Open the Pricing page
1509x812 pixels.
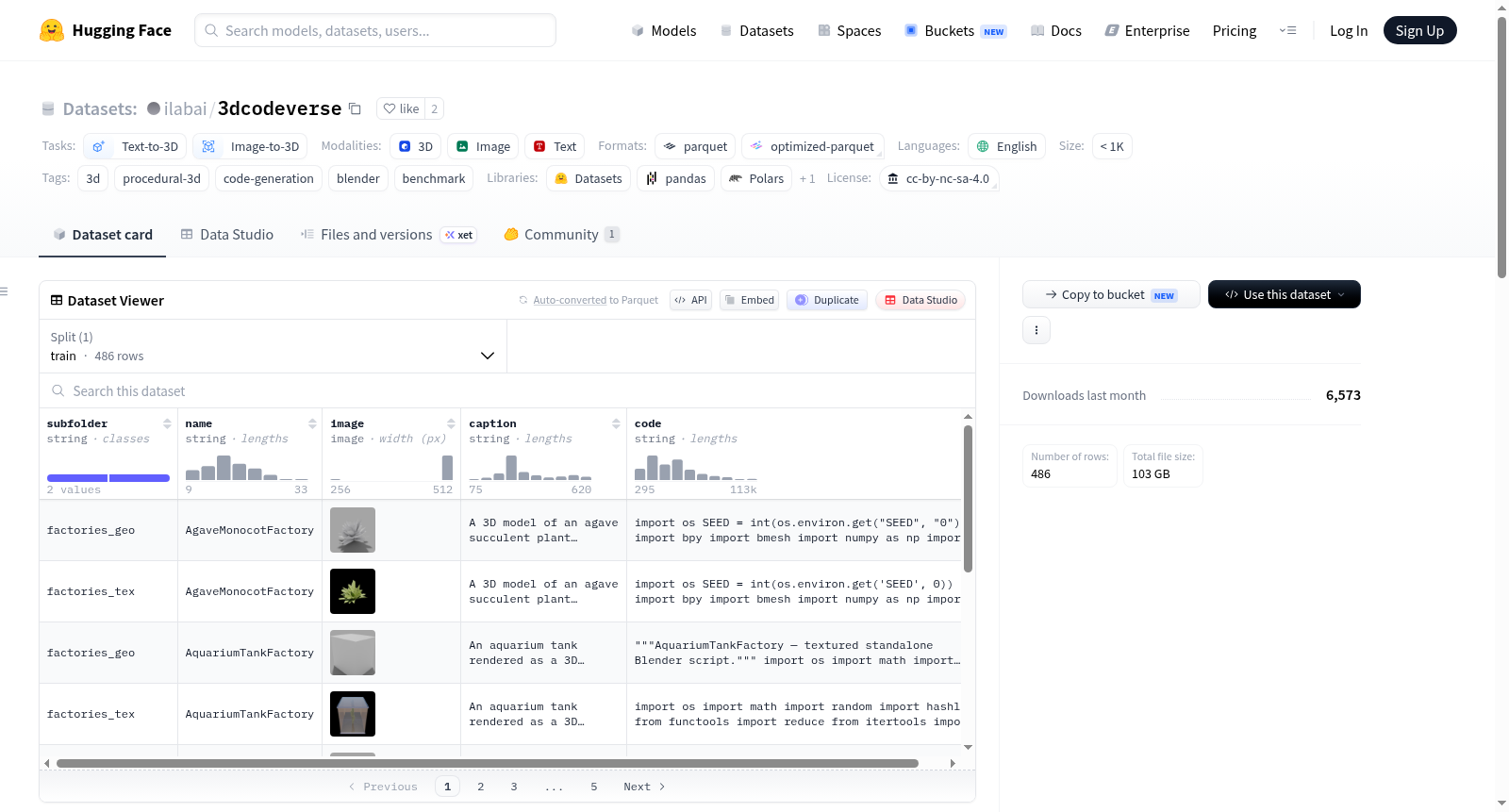[x=1234, y=30]
